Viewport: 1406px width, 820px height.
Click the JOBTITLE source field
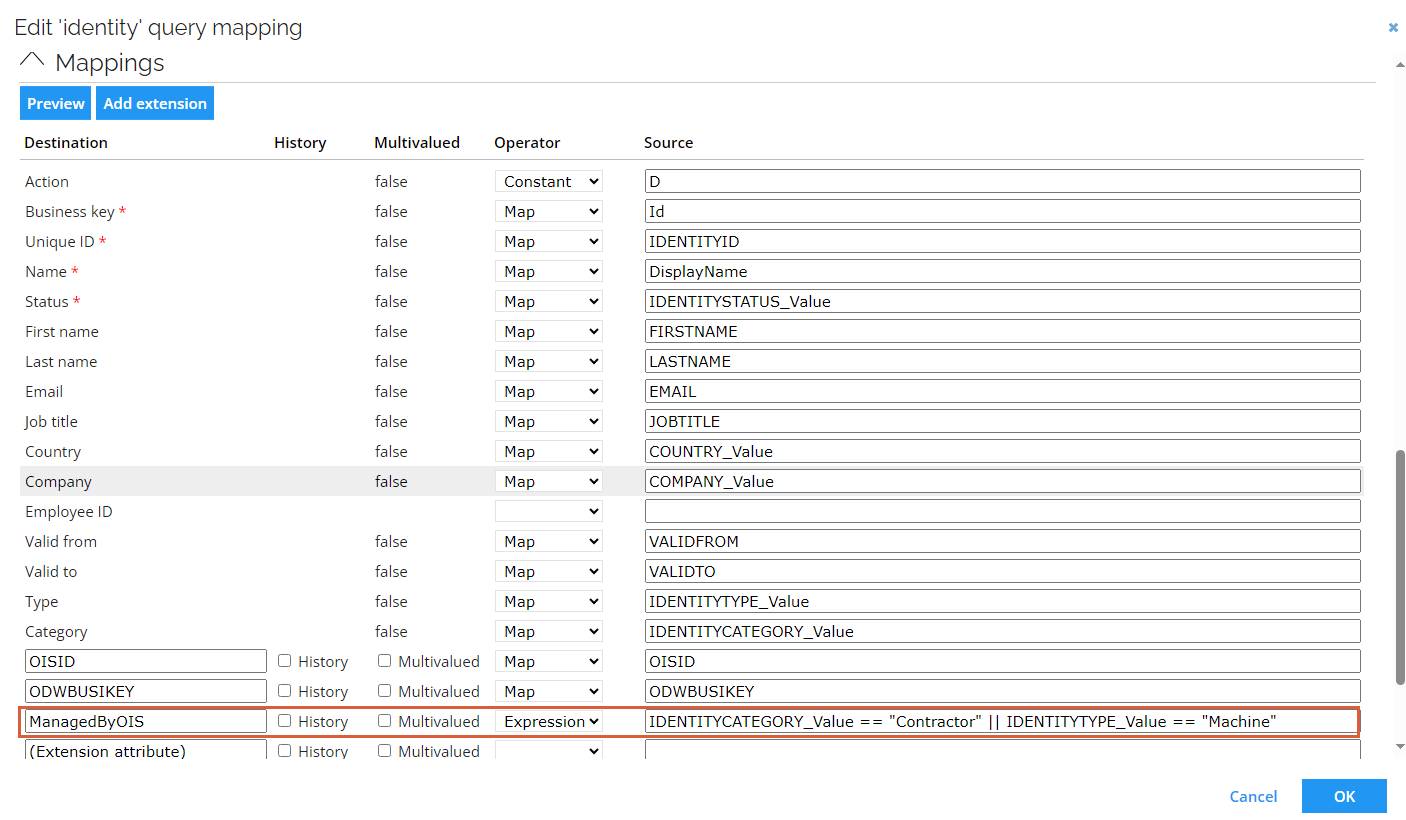pos(1003,421)
